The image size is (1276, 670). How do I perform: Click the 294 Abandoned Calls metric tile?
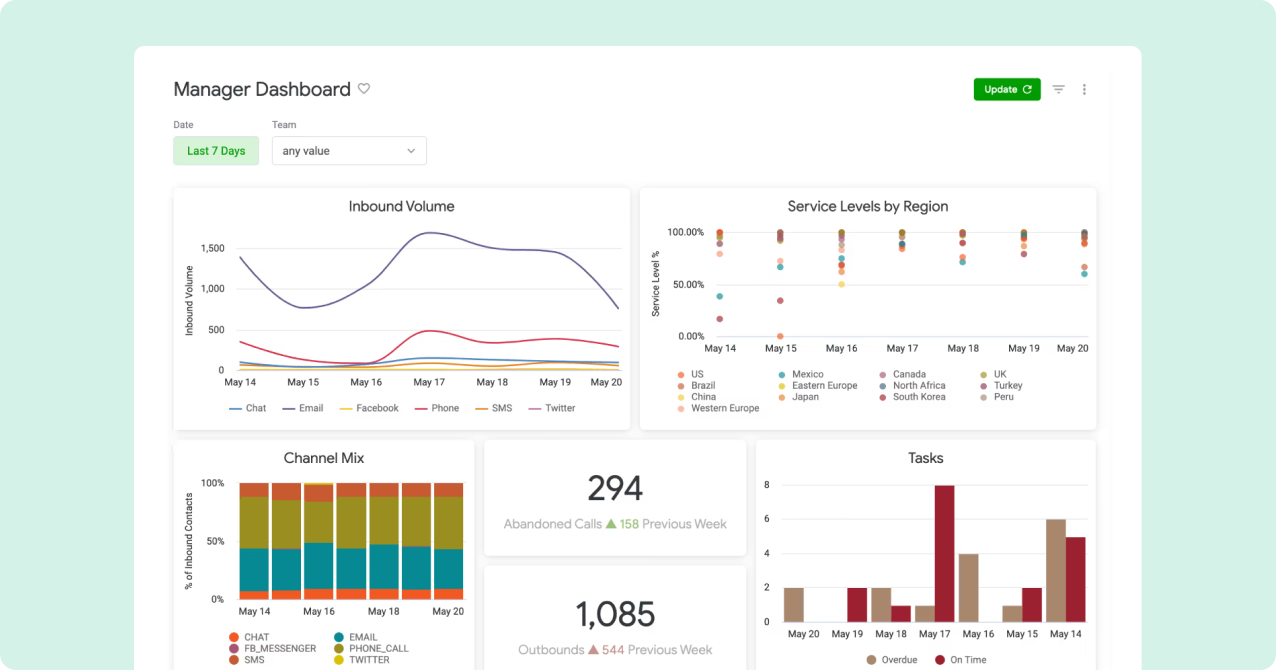[x=615, y=497]
